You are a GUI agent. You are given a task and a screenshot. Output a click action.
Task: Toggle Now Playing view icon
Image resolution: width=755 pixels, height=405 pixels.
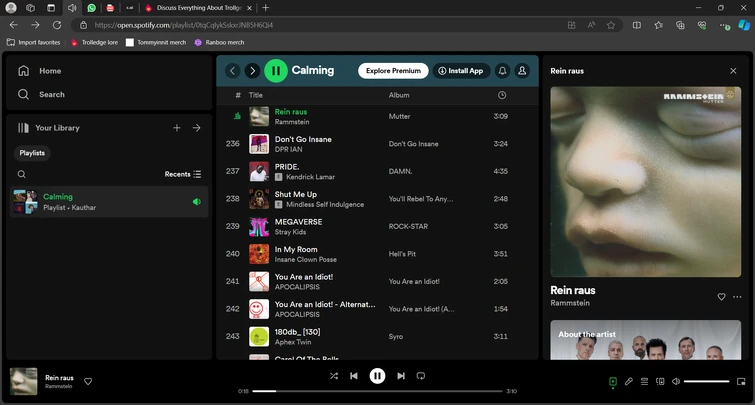click(x=613, y=381)
